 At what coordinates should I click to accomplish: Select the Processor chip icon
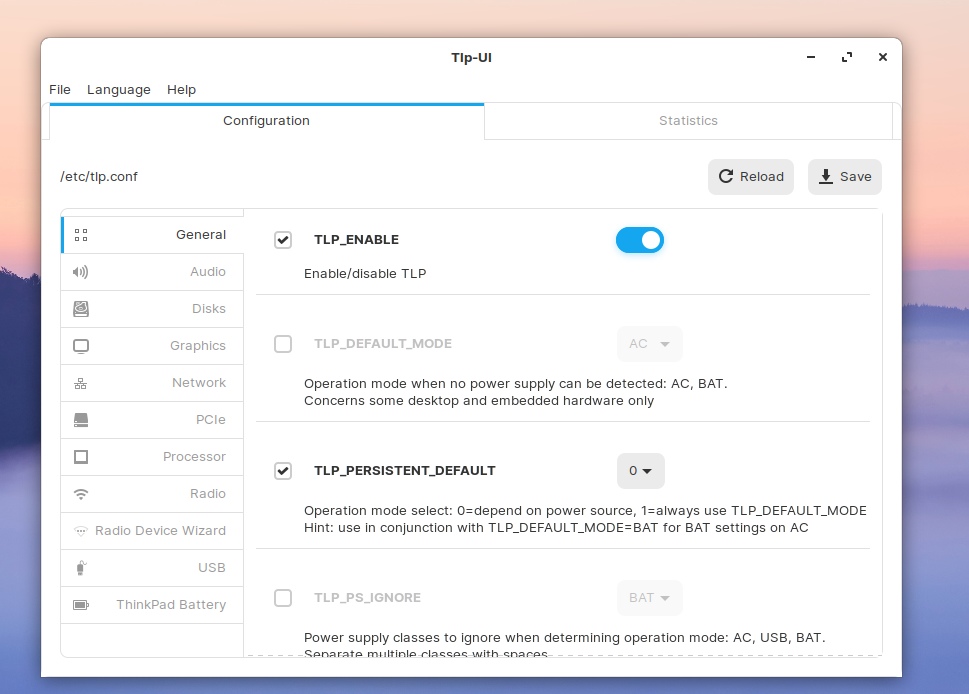tap(81, 457)
